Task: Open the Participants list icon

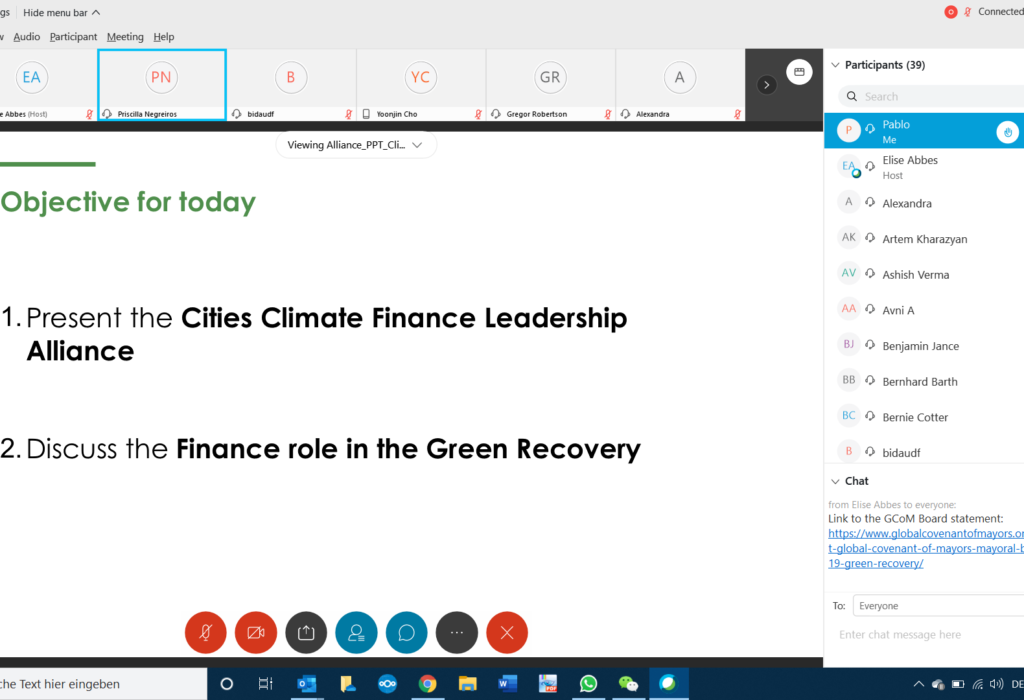Action: [x=356, y=632]
